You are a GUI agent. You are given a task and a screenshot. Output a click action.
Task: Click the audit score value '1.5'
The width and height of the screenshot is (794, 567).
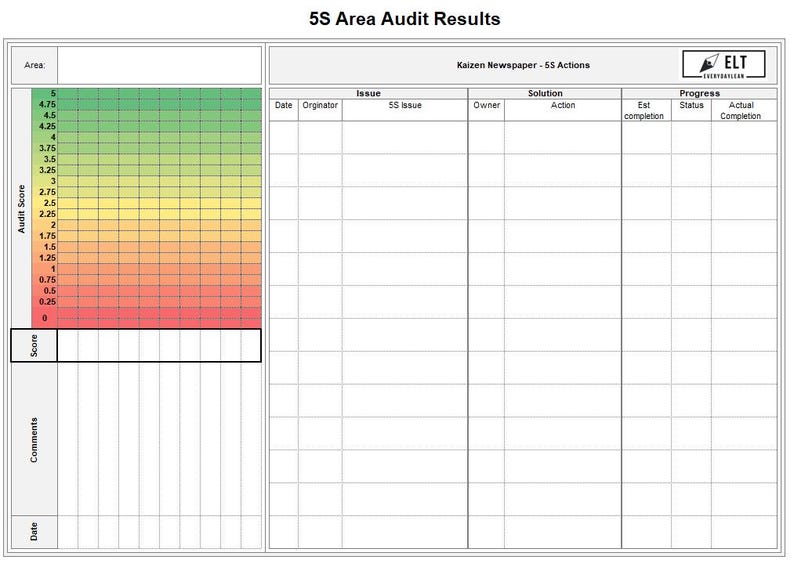[x=50, y=247]
